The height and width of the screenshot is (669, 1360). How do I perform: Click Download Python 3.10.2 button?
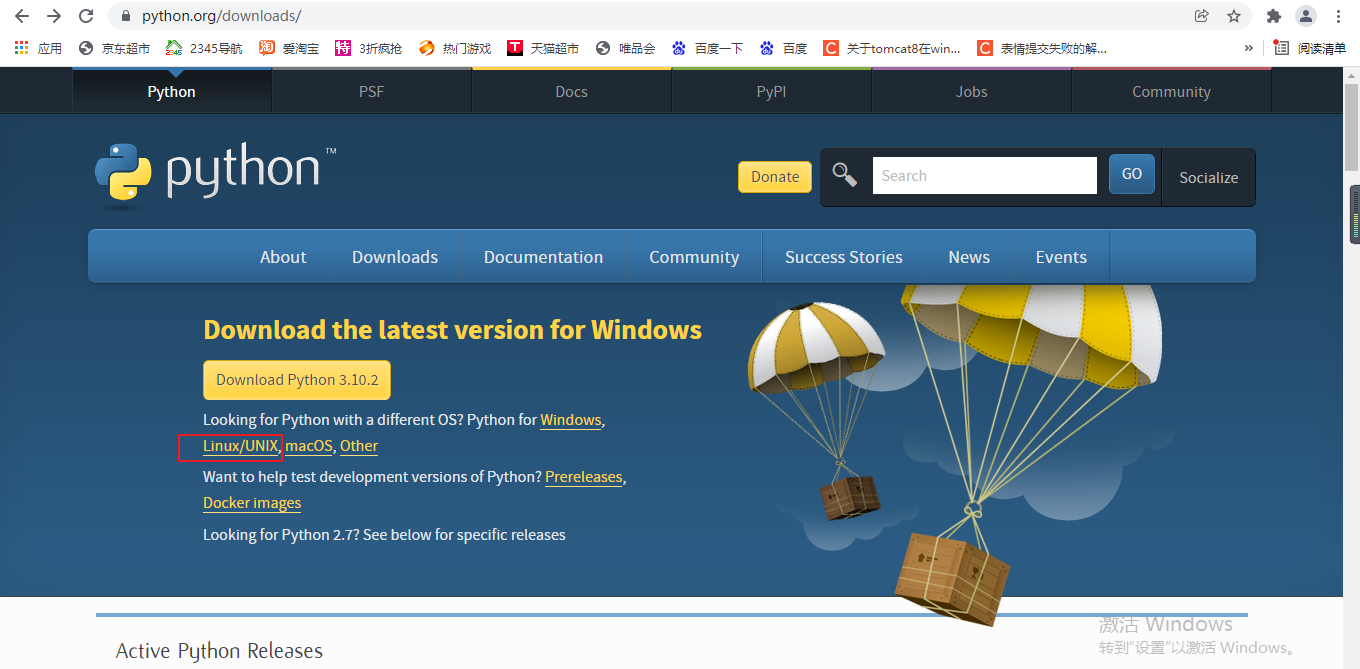pos(297,380)
